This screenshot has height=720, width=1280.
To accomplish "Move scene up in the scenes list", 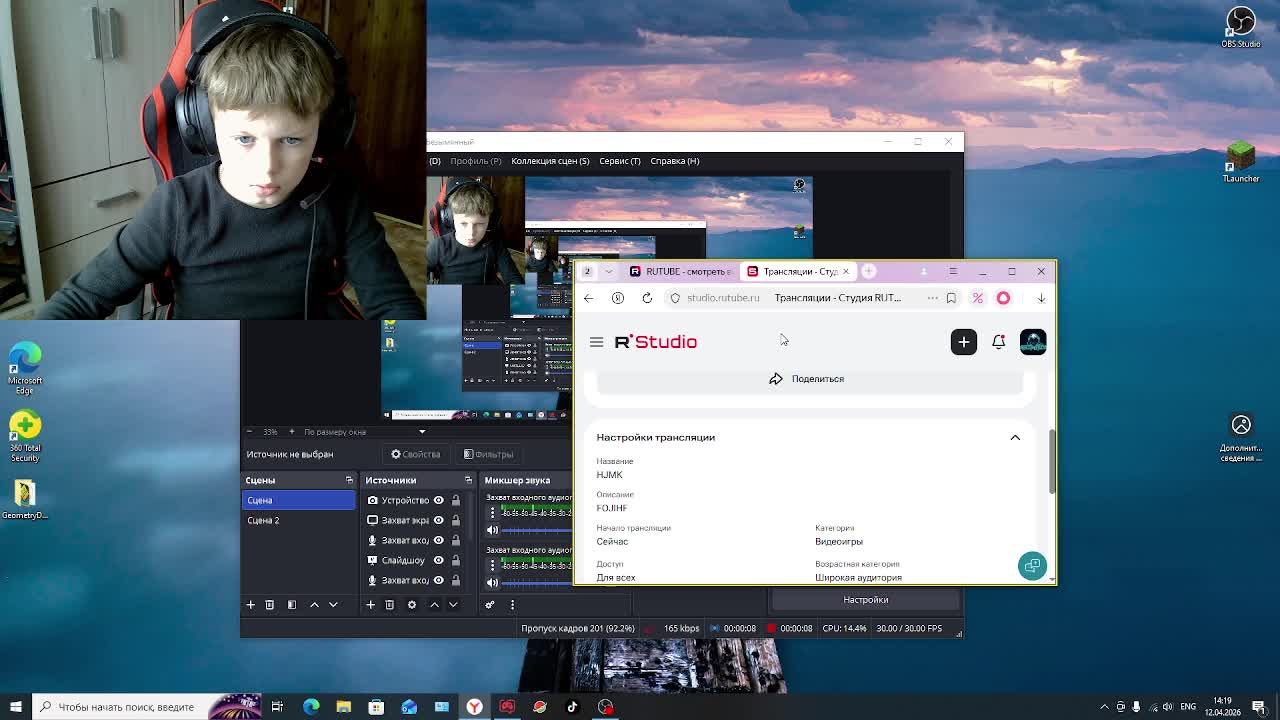I will 314,604.
